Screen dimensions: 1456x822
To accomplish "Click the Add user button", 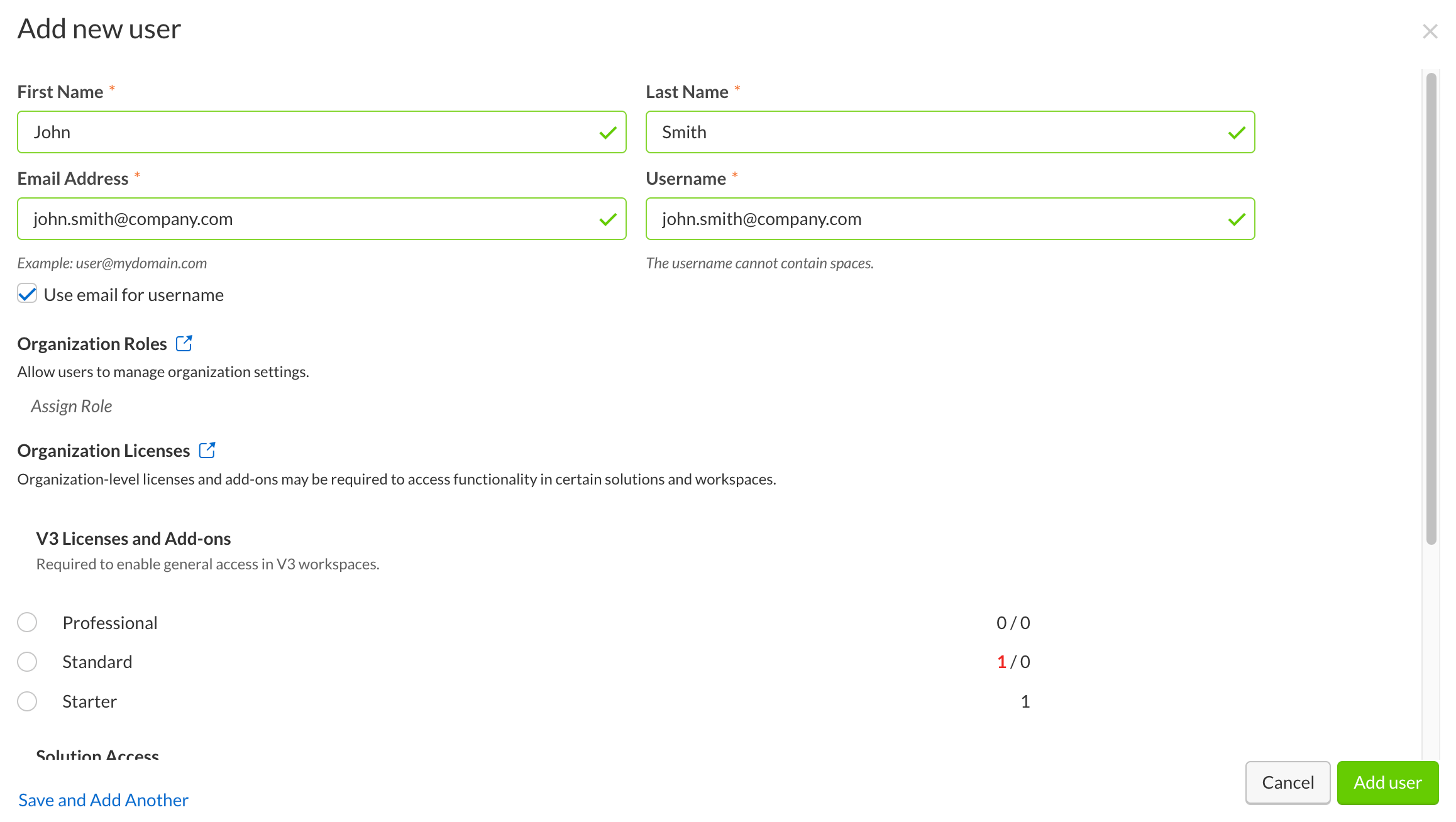I will tap(1387, 782).
